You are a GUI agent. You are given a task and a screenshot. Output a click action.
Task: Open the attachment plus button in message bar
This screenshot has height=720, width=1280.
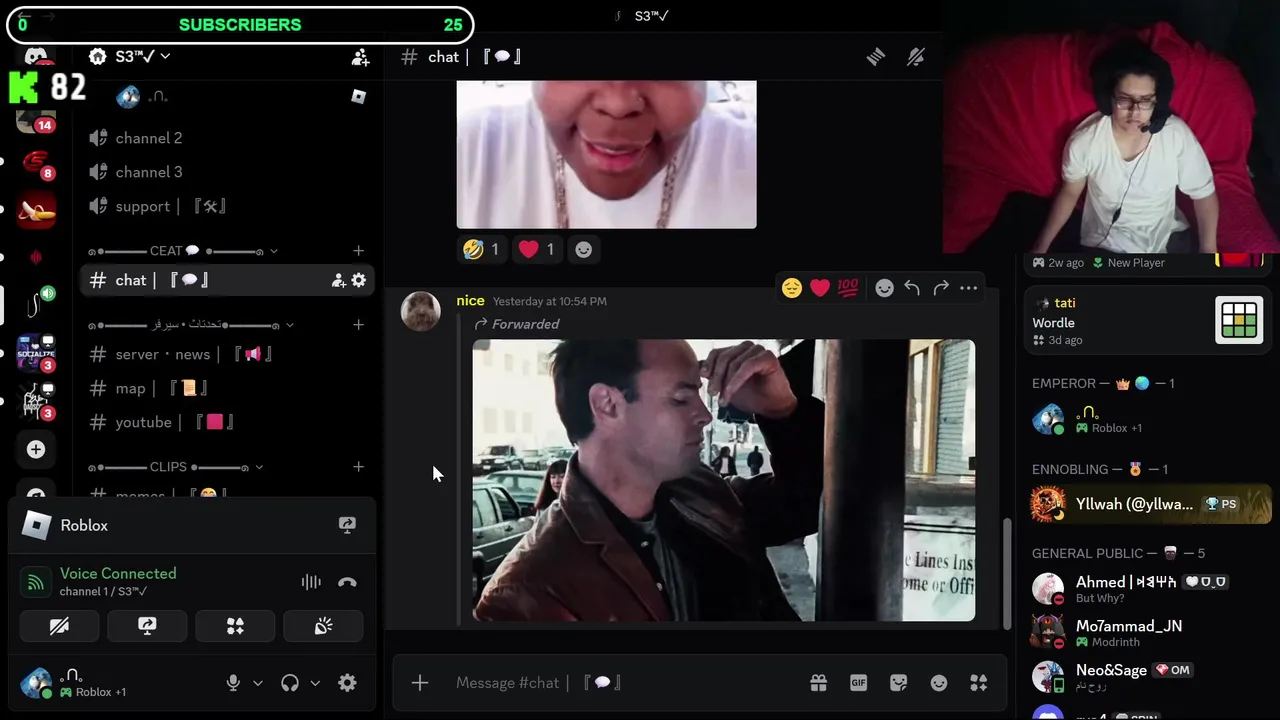pos(420,683)
